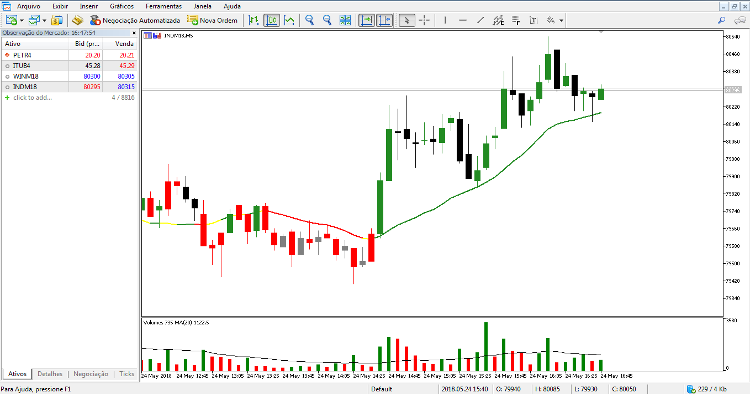Select the WINM18 symbol row

pos(69,76)
